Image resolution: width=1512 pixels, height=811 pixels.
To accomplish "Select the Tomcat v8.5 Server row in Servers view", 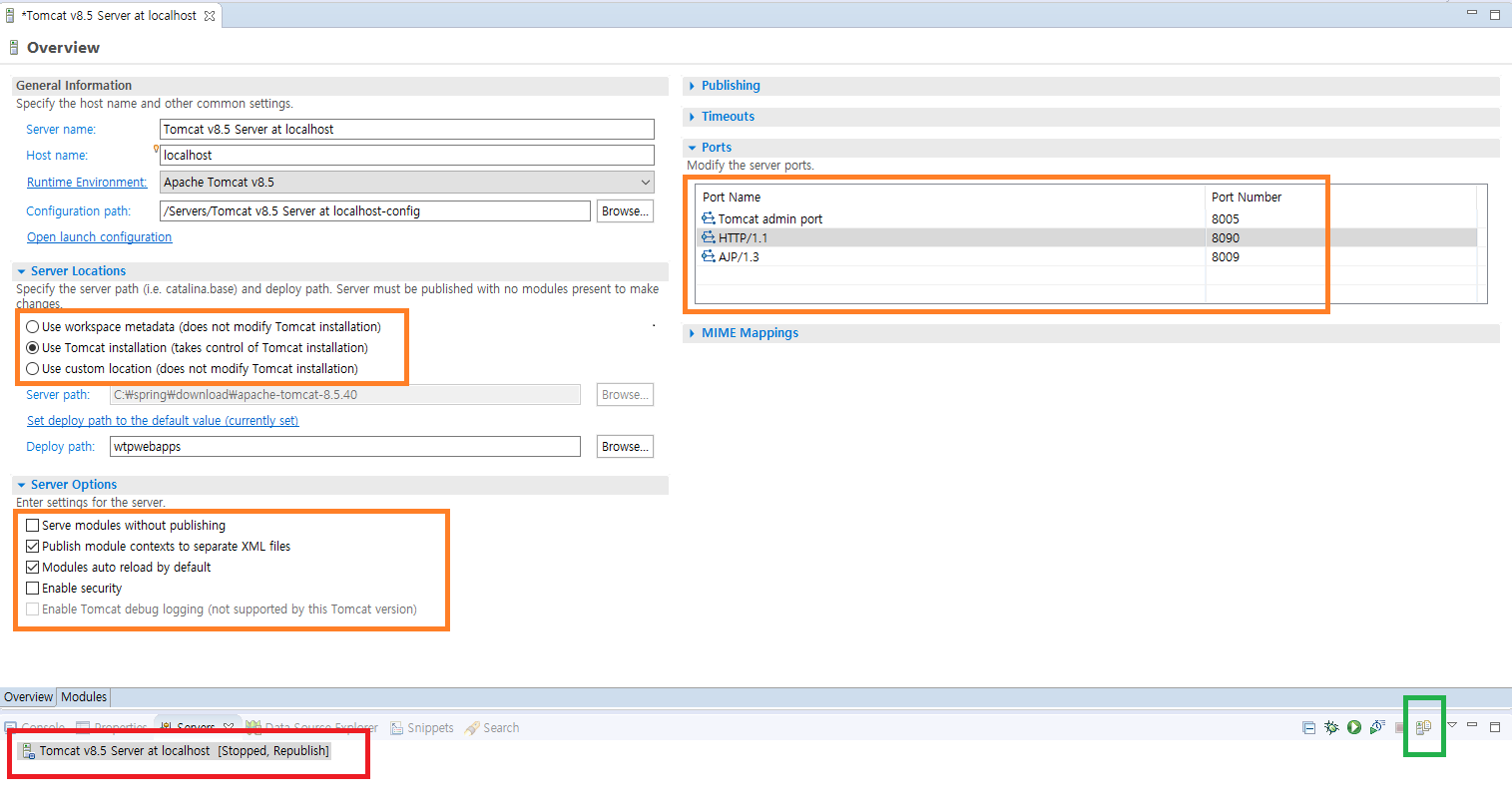I will pos(176,751).
